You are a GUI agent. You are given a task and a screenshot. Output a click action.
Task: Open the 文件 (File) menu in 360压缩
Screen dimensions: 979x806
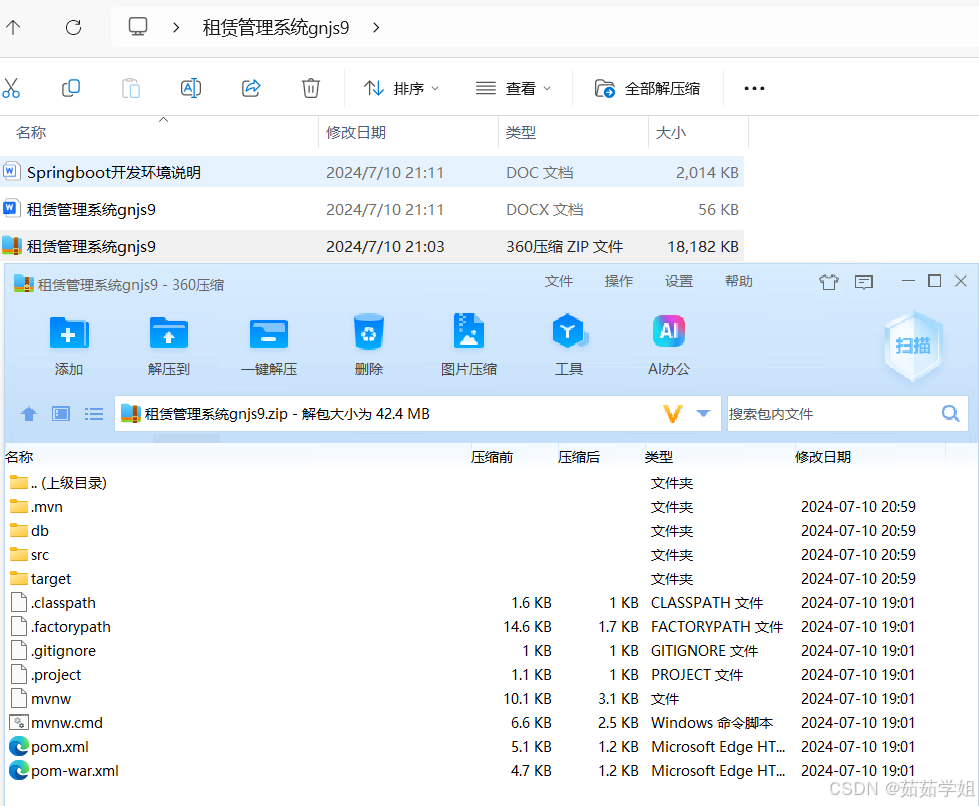(x=559, y=281)
